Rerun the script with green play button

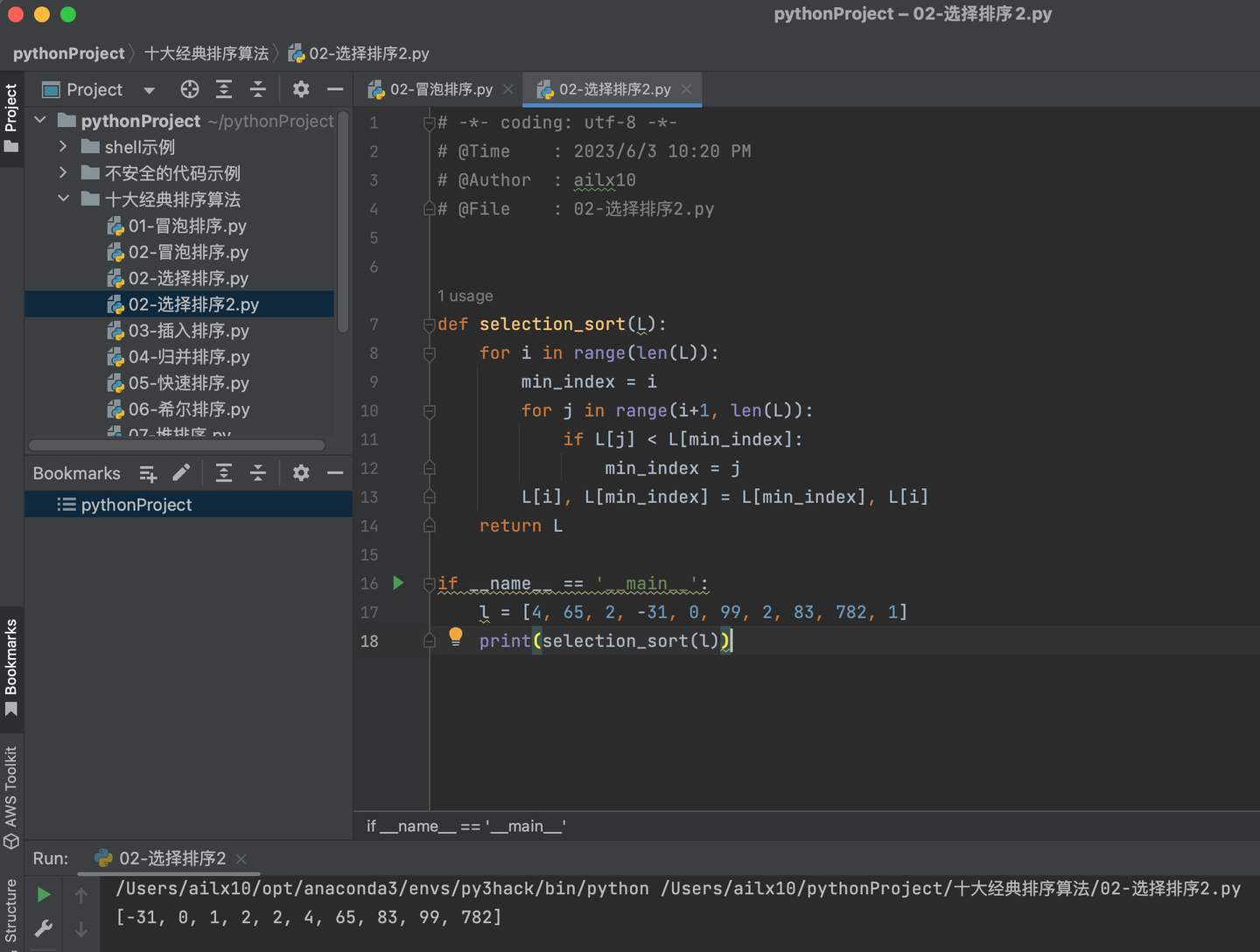point(44,895)
